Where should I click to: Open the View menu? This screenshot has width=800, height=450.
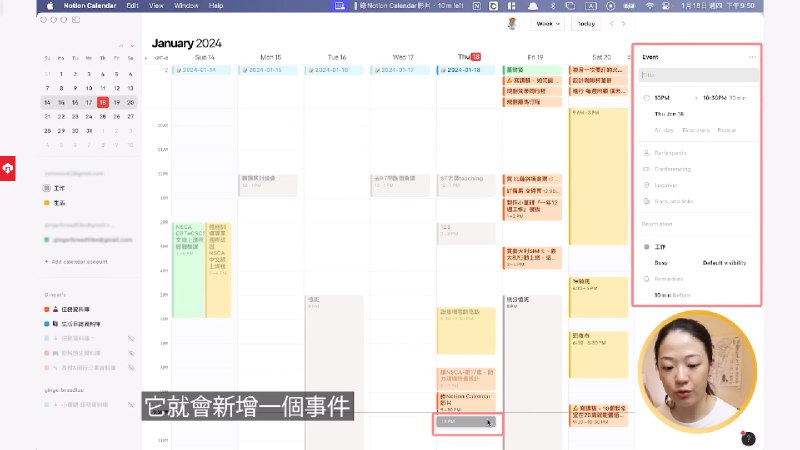[156, 6]
